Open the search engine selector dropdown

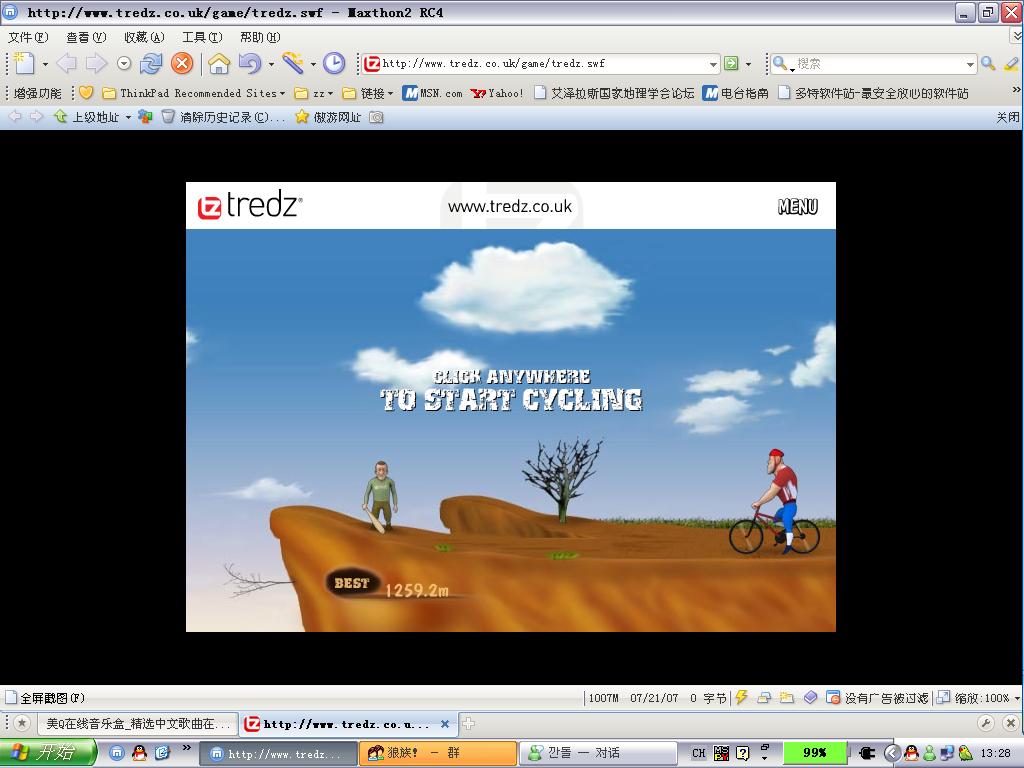[x=782, y=64]
